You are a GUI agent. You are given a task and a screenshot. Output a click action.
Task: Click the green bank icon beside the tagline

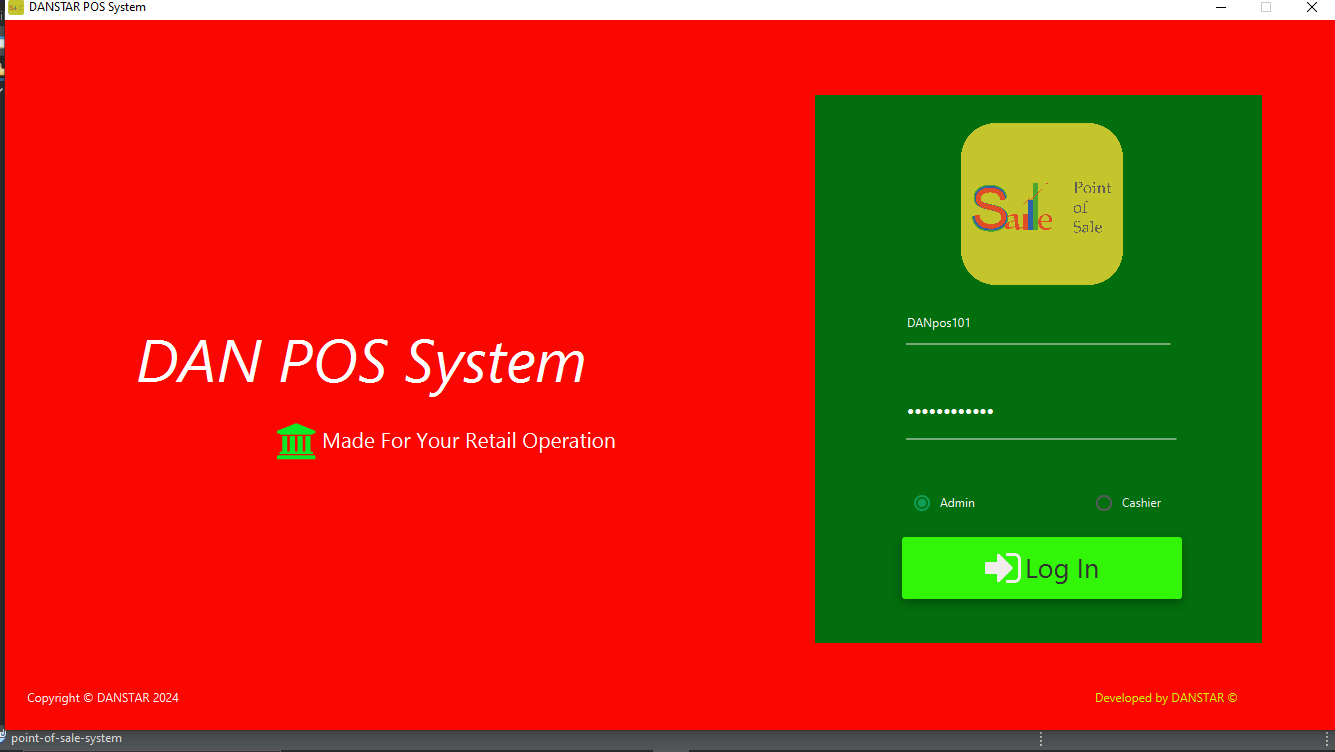296,440
